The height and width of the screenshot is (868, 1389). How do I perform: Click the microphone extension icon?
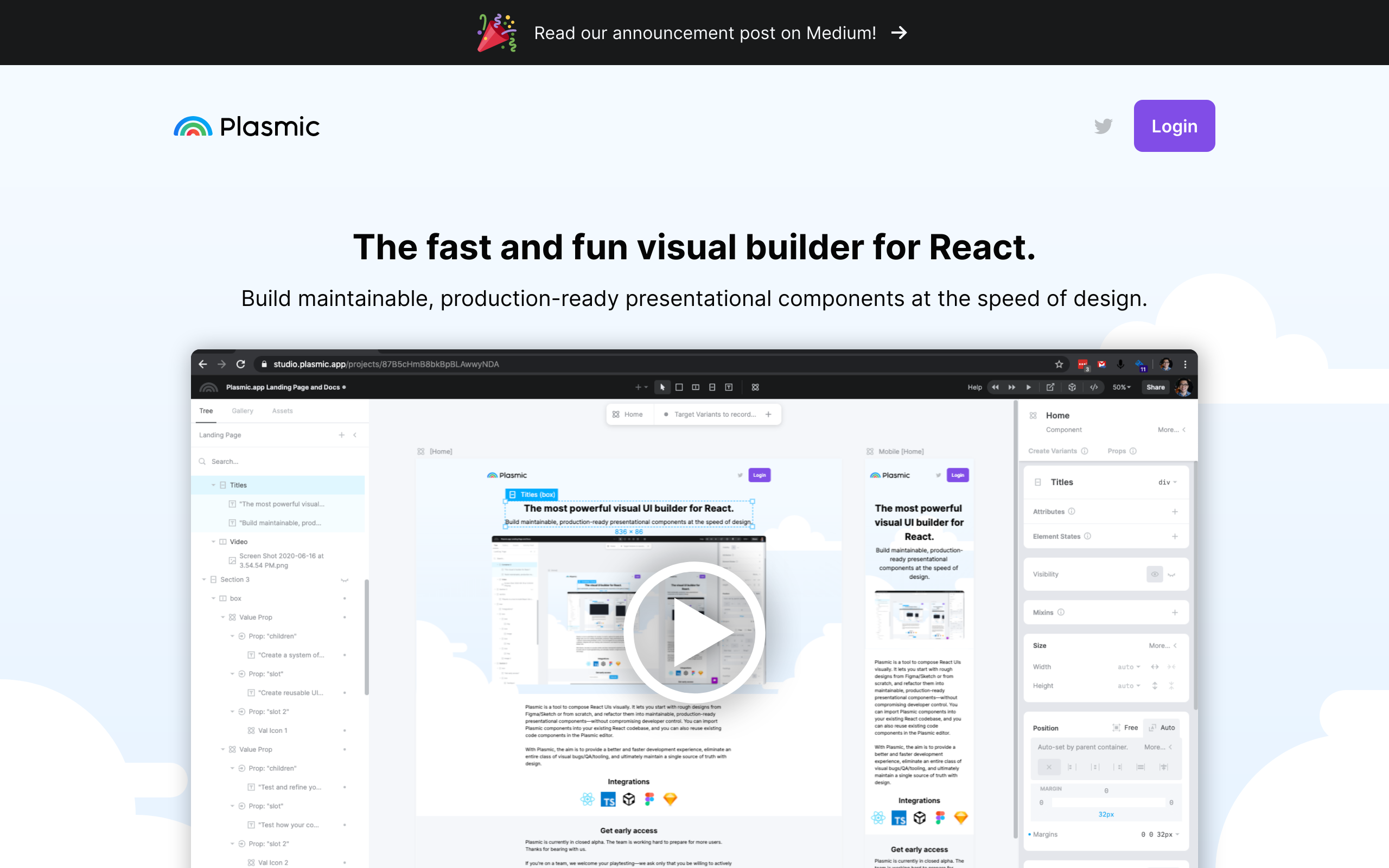tap(1120, 364)
